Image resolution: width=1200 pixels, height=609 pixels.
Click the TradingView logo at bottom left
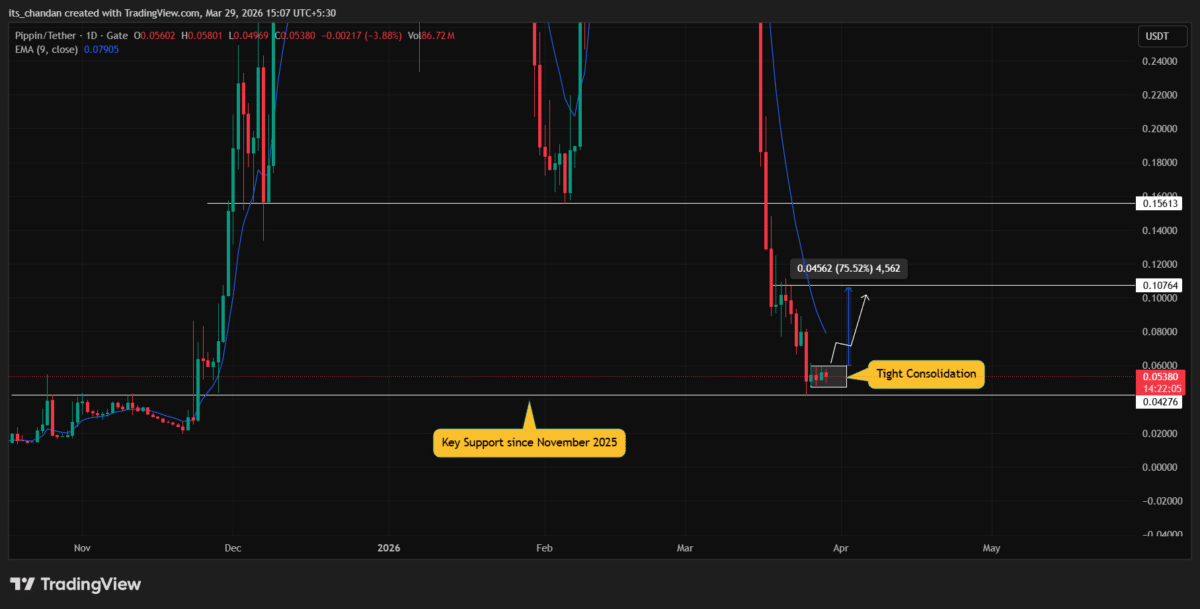coord(75,584)
